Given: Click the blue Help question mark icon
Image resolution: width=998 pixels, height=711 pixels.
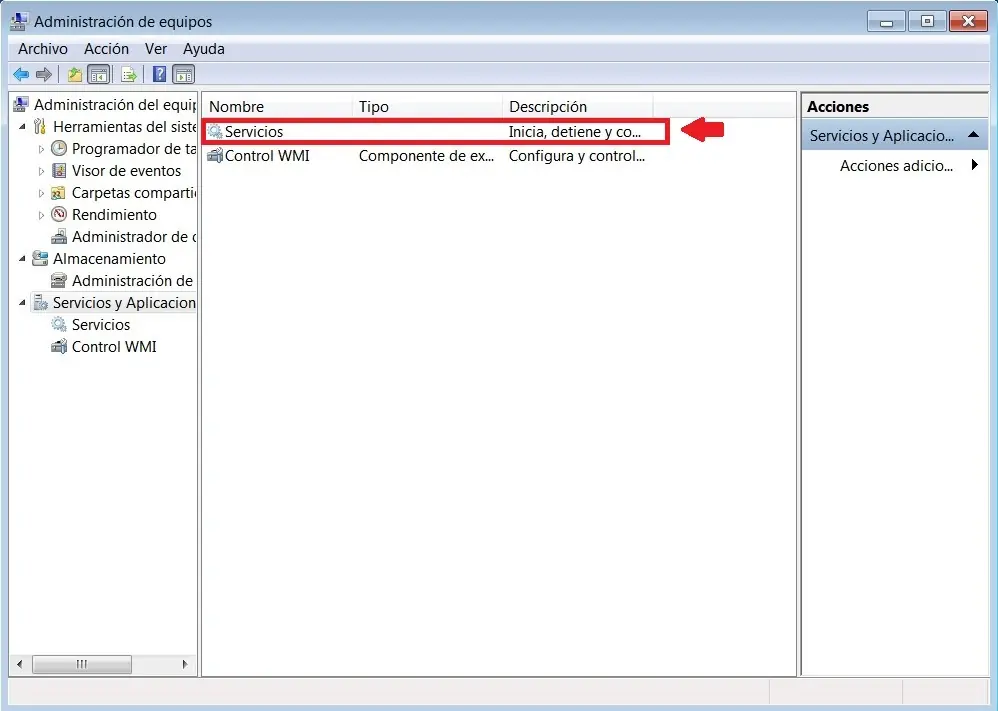Looking at the screenshot, I should [160, 74].
